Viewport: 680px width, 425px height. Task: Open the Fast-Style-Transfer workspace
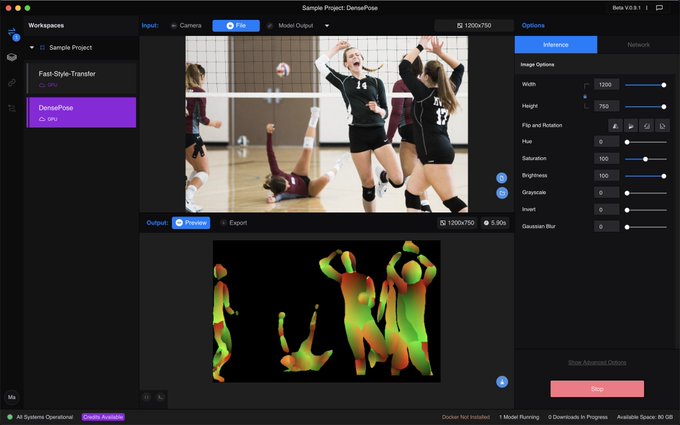pyautogui.click(x=81, y=78)
